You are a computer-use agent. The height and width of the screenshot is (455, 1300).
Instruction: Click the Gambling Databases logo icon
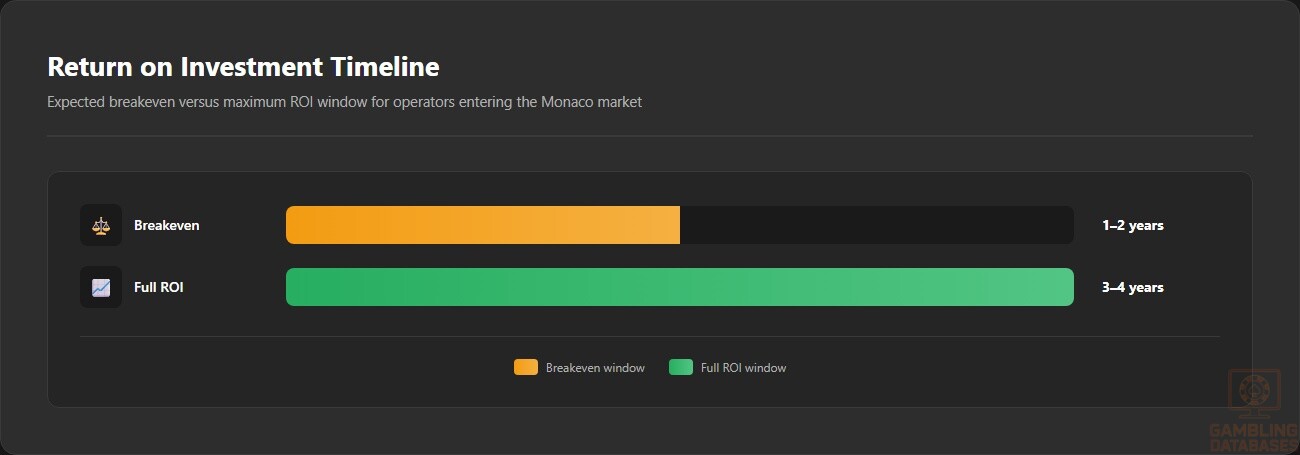click(1254, 394)
